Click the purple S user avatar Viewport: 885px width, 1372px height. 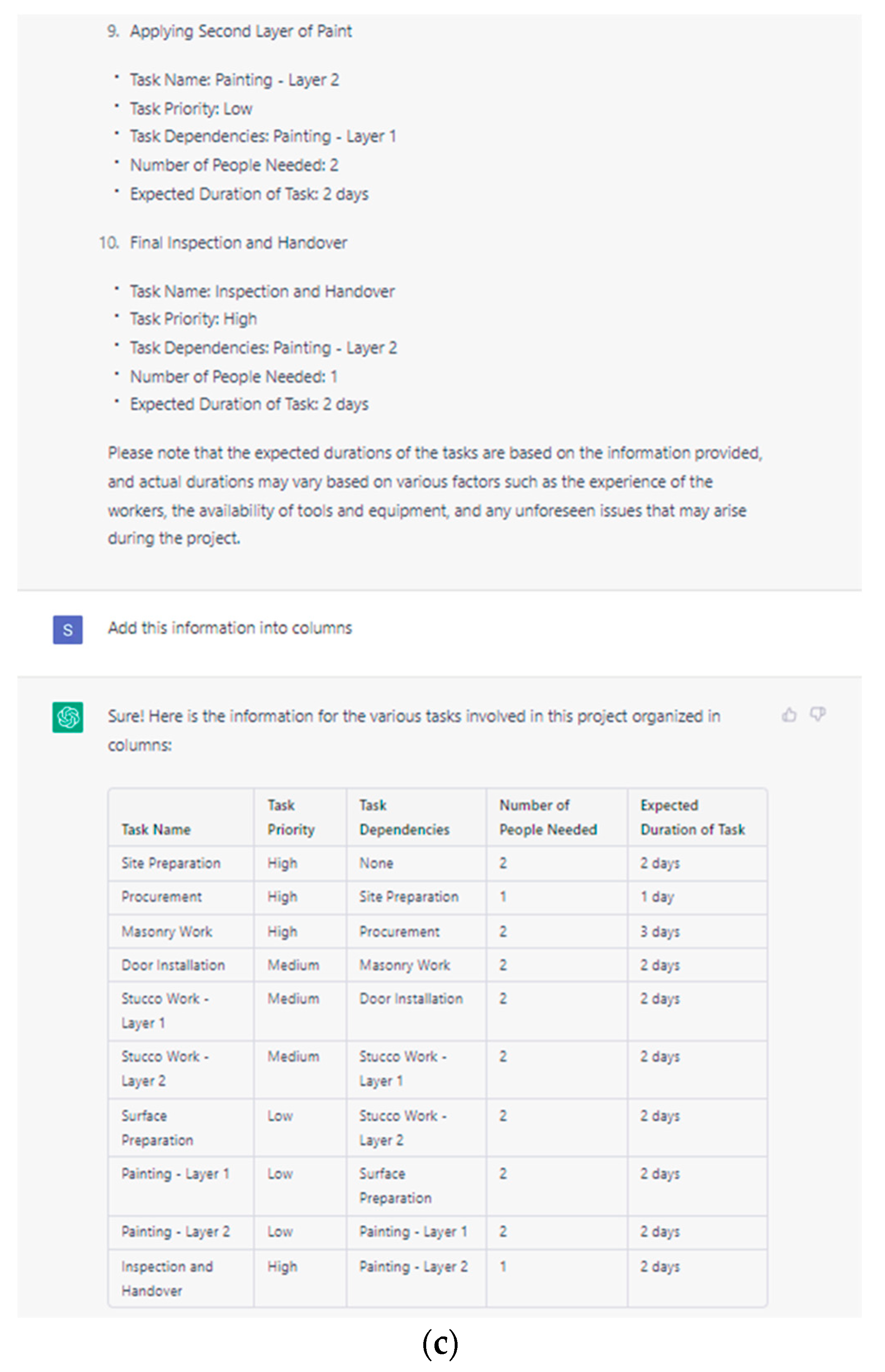pyautogui.click(x=68, y=629)
